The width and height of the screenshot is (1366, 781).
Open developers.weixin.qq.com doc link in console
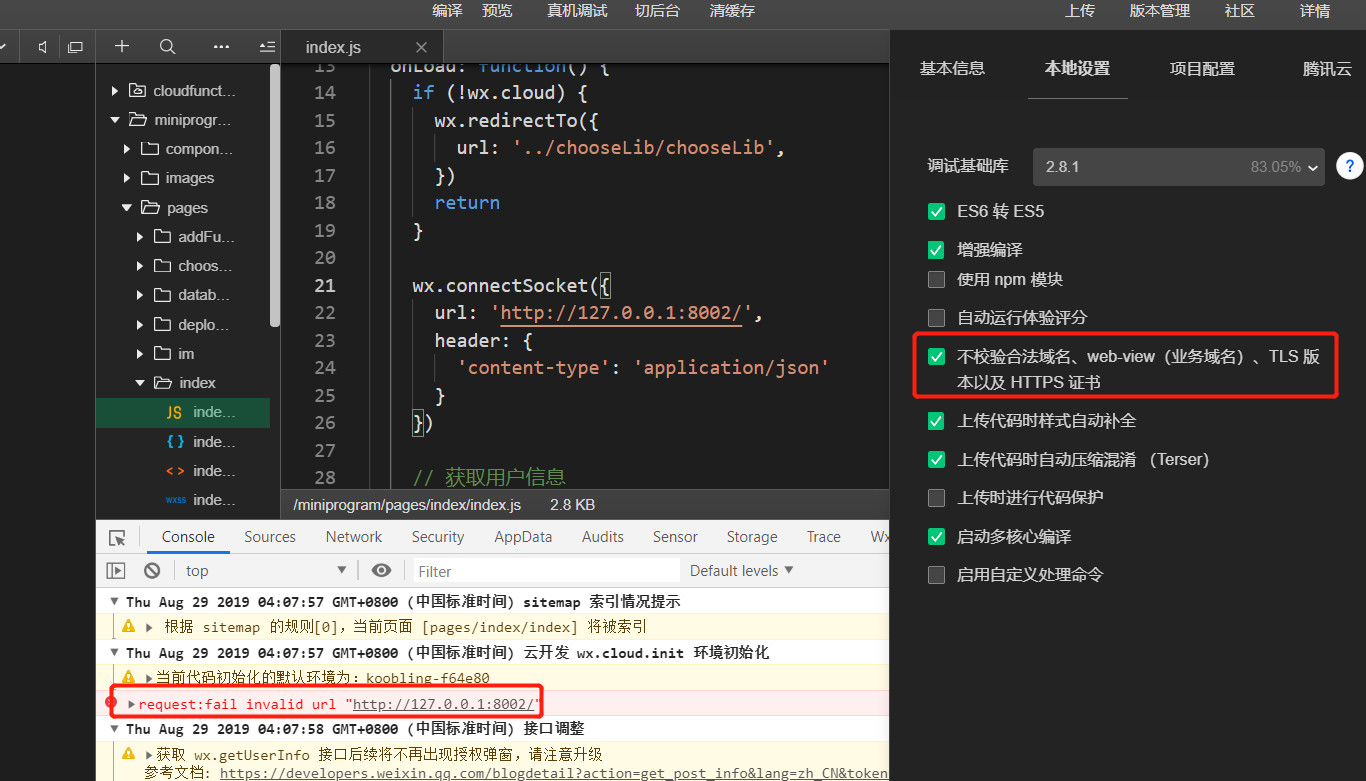click(x=554, y=773)
